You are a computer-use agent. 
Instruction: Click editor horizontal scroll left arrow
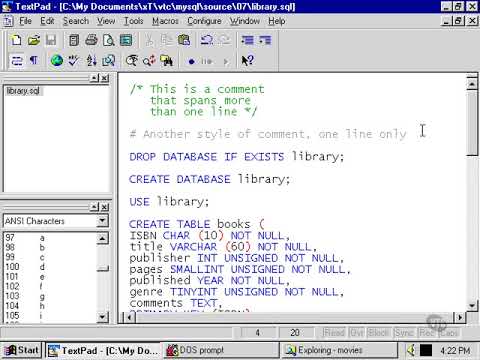128,317
